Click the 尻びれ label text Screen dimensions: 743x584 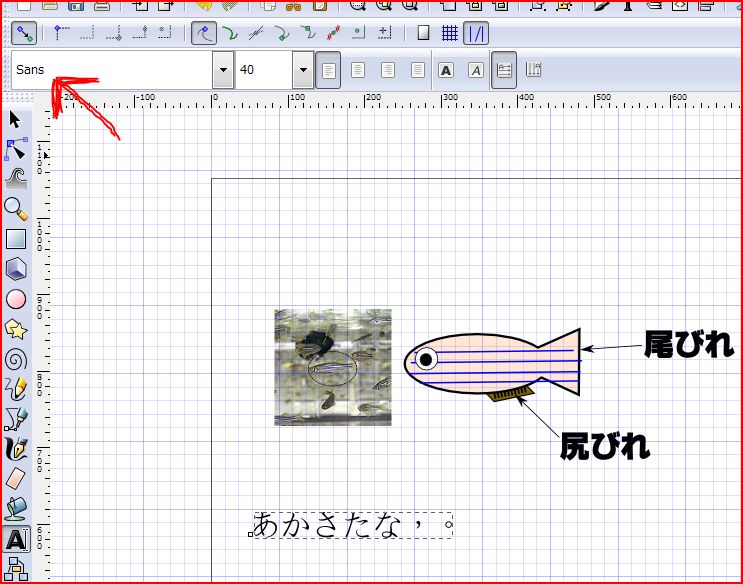pos(605,446)
